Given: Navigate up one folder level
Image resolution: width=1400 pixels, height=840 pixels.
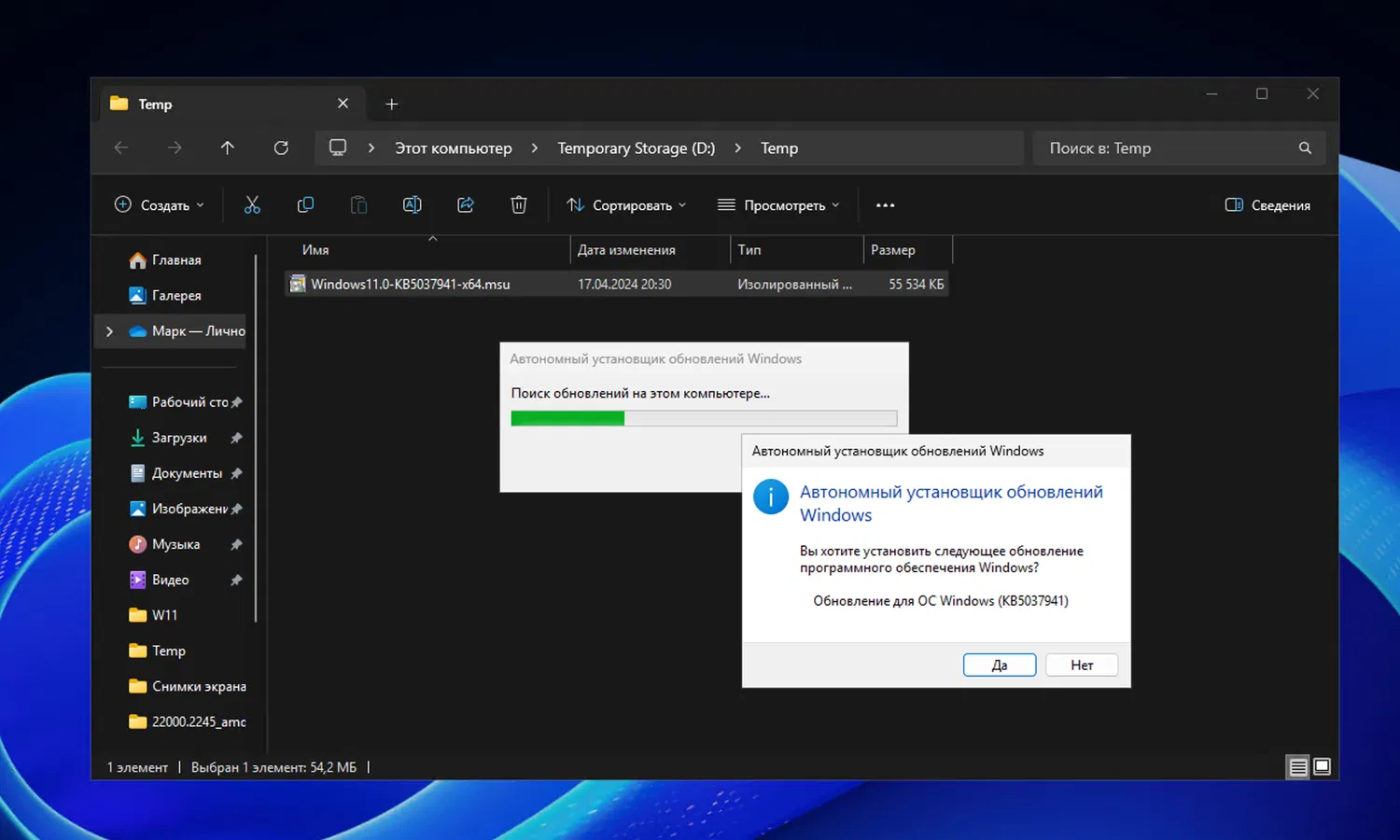Looking at the screenshot, I should (228, 147).
